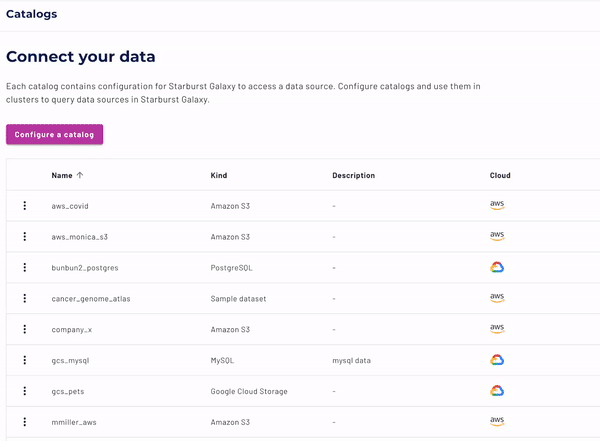Open three-dot menu for mmiller_aws
600x441 pixels.
(25, 422)
